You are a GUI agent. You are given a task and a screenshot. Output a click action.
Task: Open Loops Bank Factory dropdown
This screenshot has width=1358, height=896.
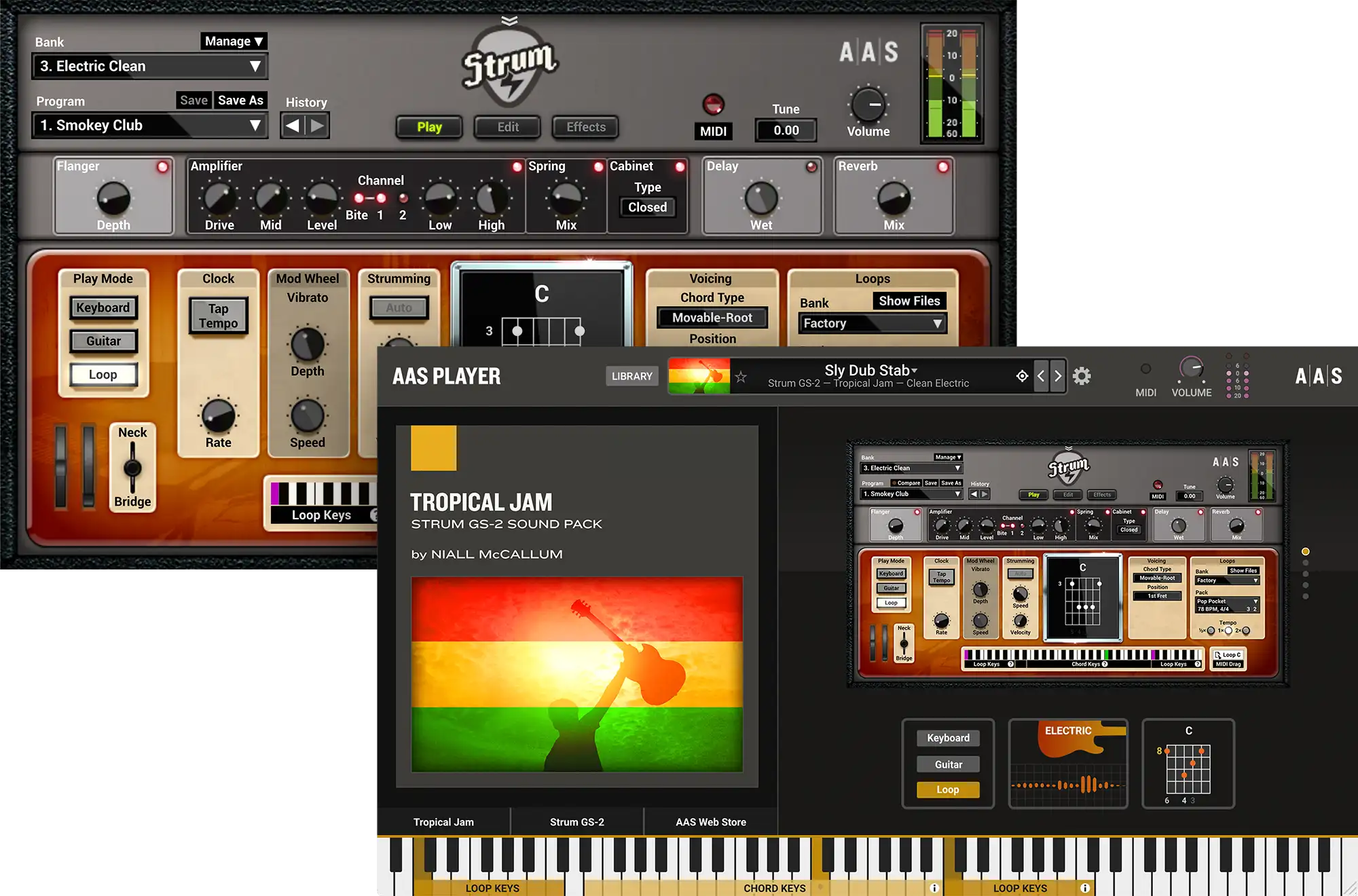pyautogui.click(x=873, y=324)
